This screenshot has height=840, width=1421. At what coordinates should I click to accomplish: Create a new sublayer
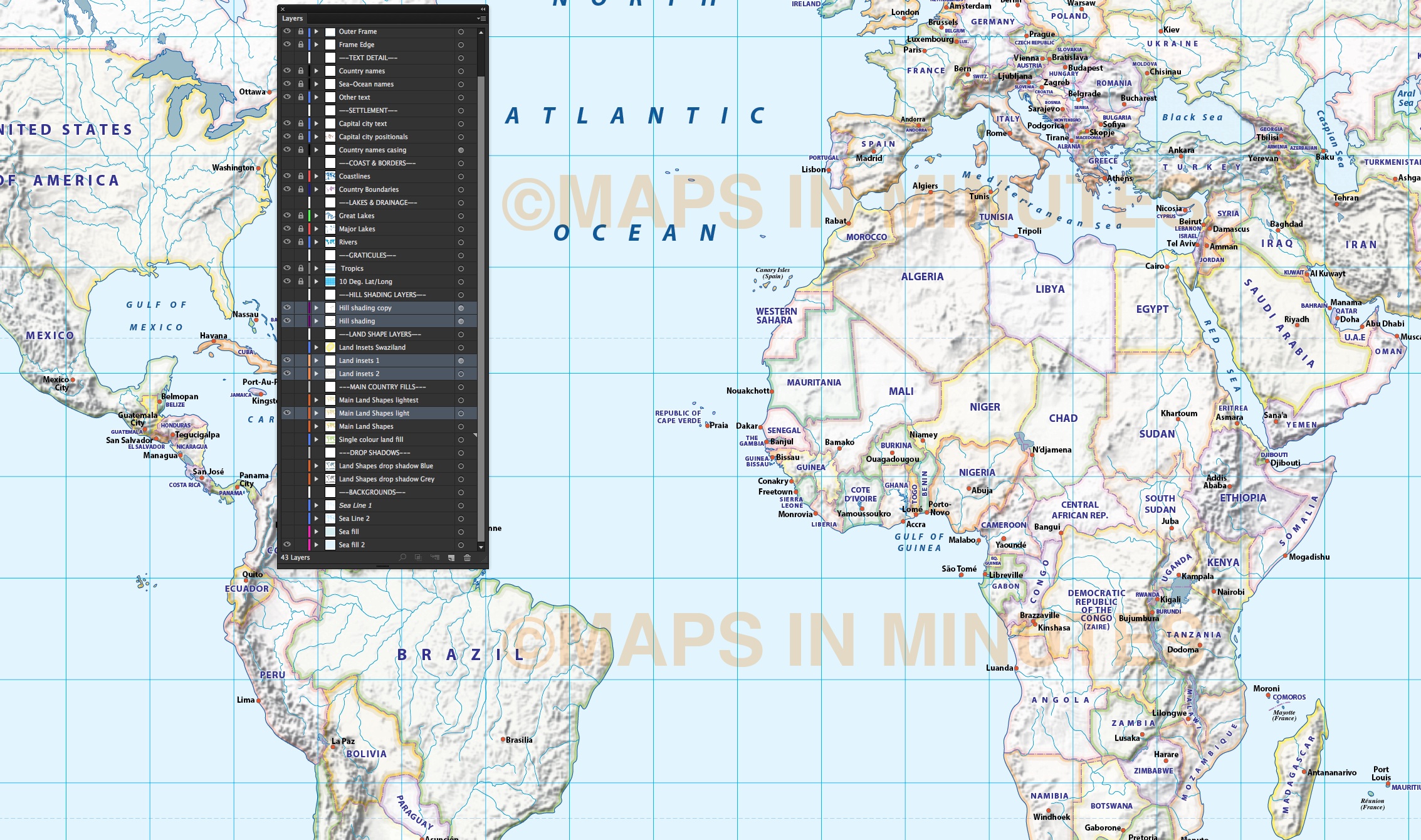click(435, 557)
